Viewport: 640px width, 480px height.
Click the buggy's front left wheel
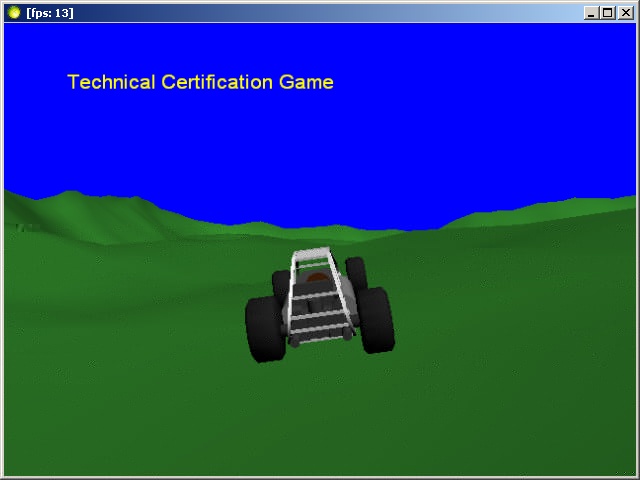278,282
